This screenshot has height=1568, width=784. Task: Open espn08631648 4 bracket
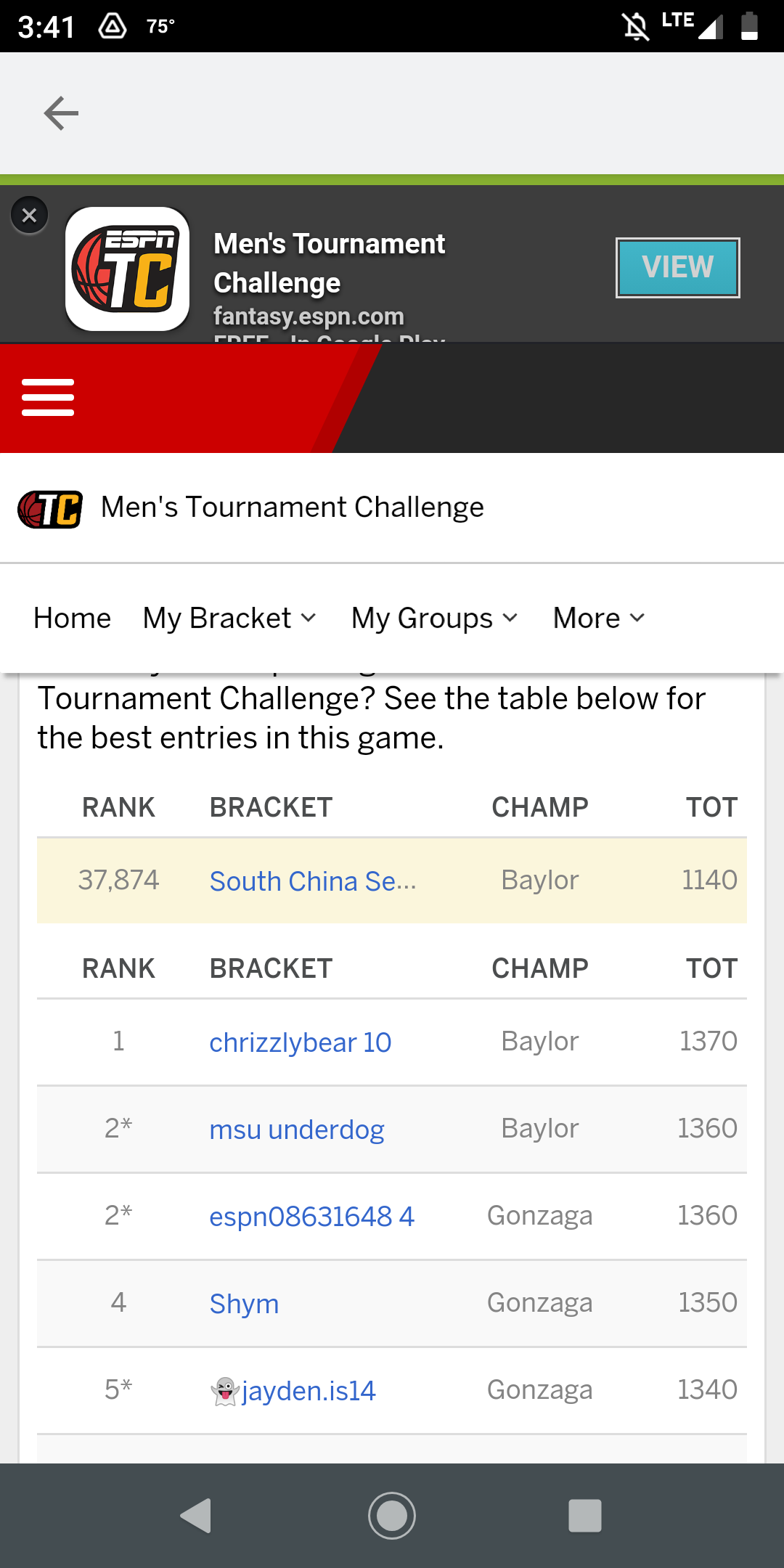point(312,1217)
